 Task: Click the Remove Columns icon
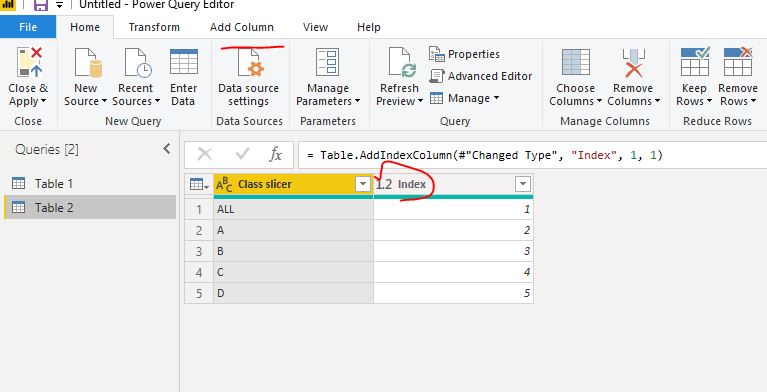(x=633, y=63)
